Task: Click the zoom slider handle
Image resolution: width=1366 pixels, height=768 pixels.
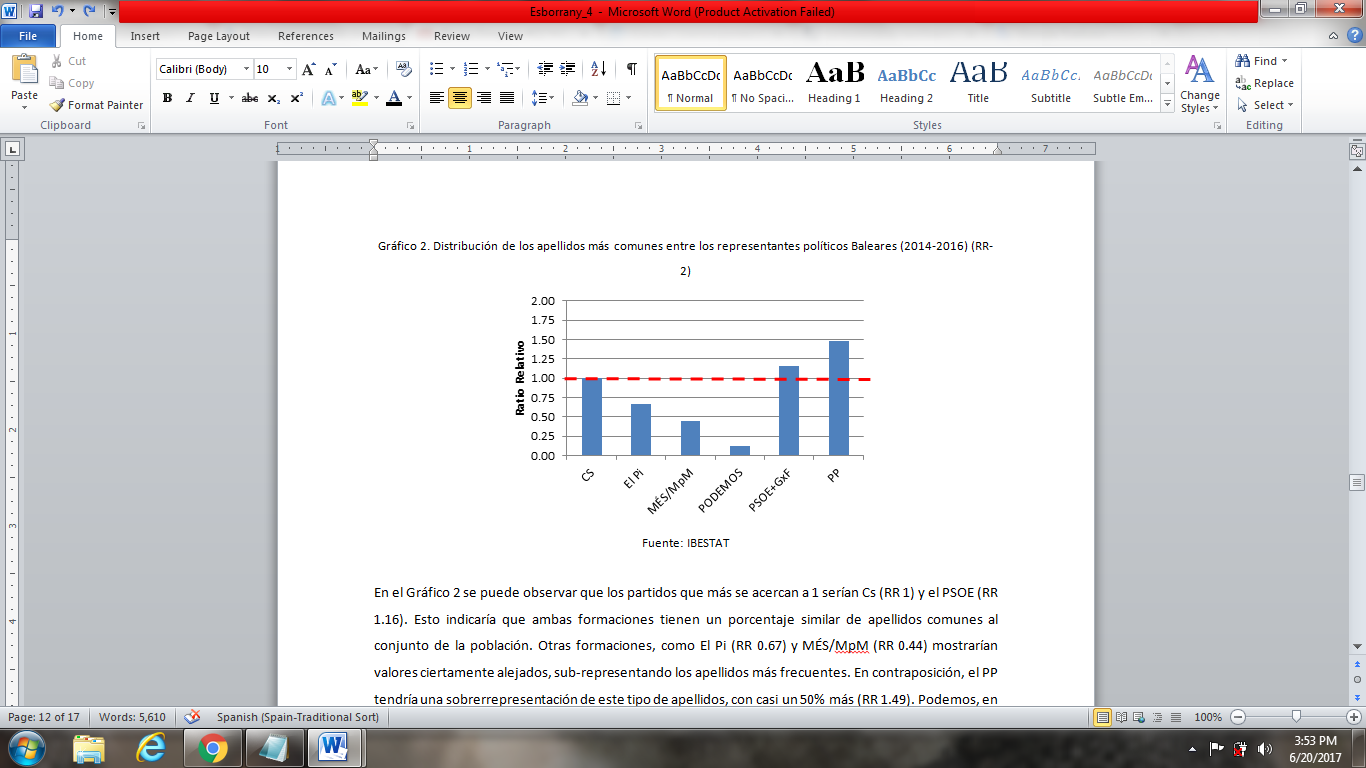Action: click(x=1296, y=717)
